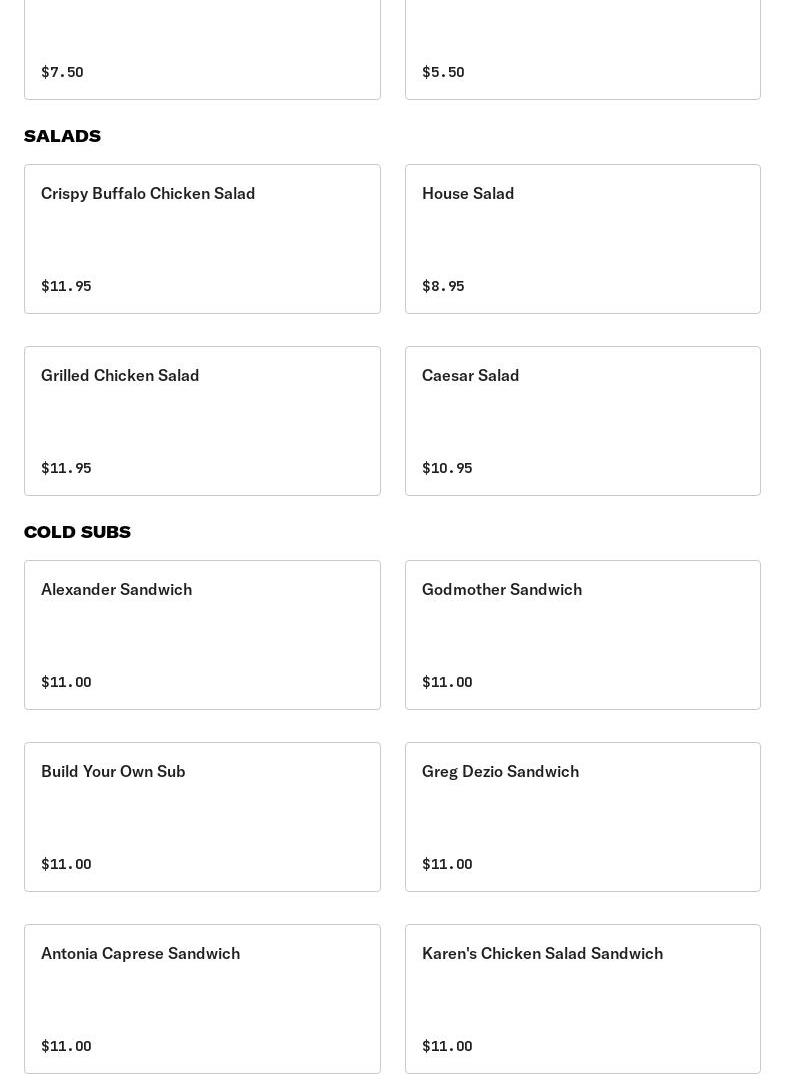The height and width of the screenshot is (1082, 785).
Task: Click the COLD SUBS section heading
Action: tap(77, 532)
